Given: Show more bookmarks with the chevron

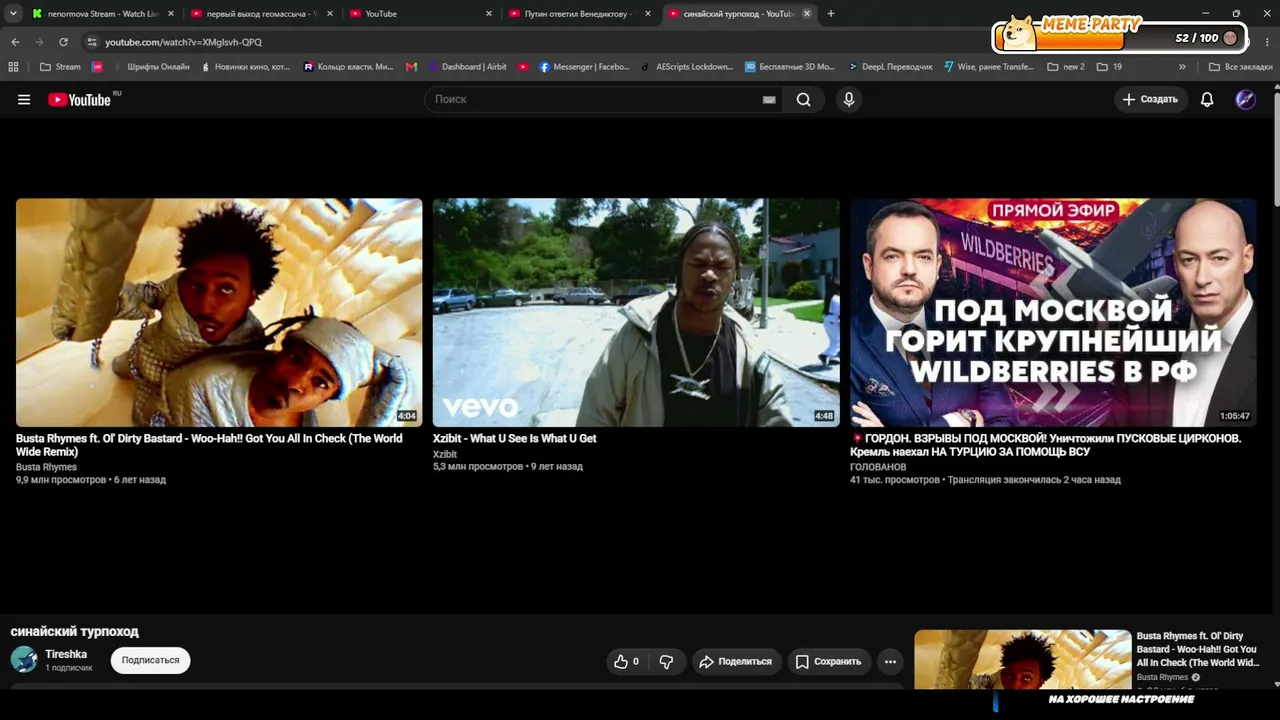Looking at the screenshot, I should pyautogui.click(x=1182, y=67).
